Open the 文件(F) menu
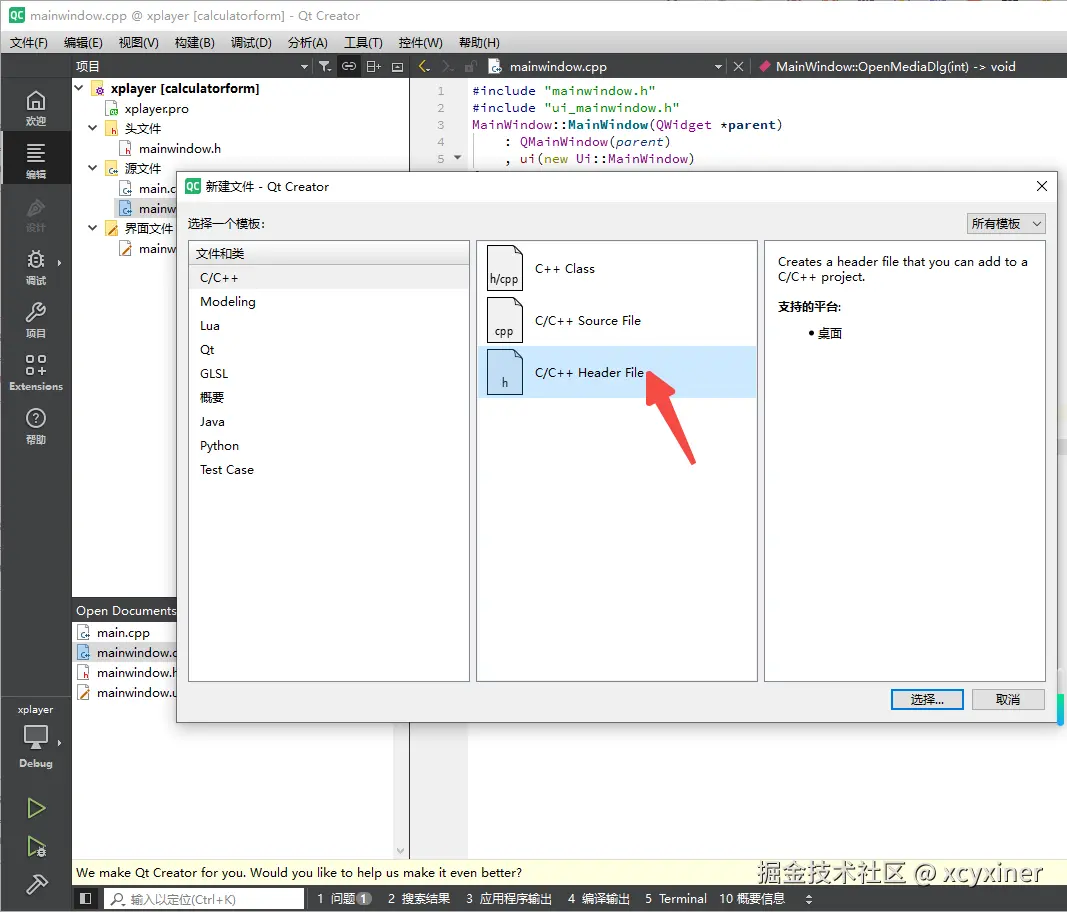Viewport: 1067px width, 912px height. click(x=29, y=42)
